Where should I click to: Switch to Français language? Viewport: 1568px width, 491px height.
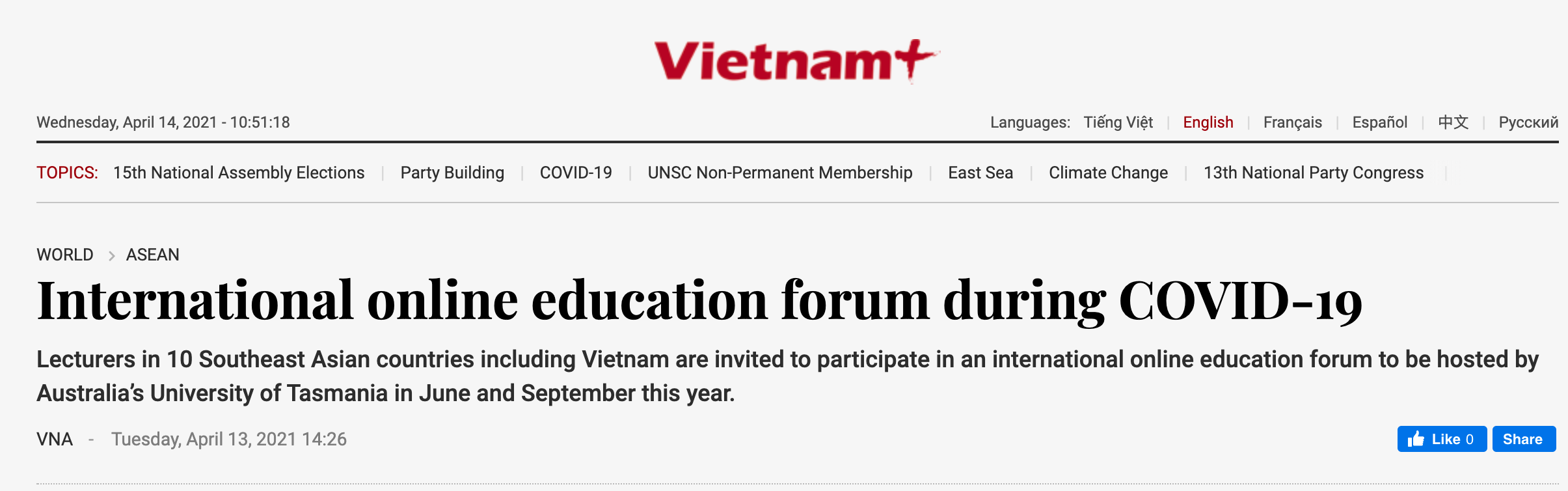click(1292, 122)
